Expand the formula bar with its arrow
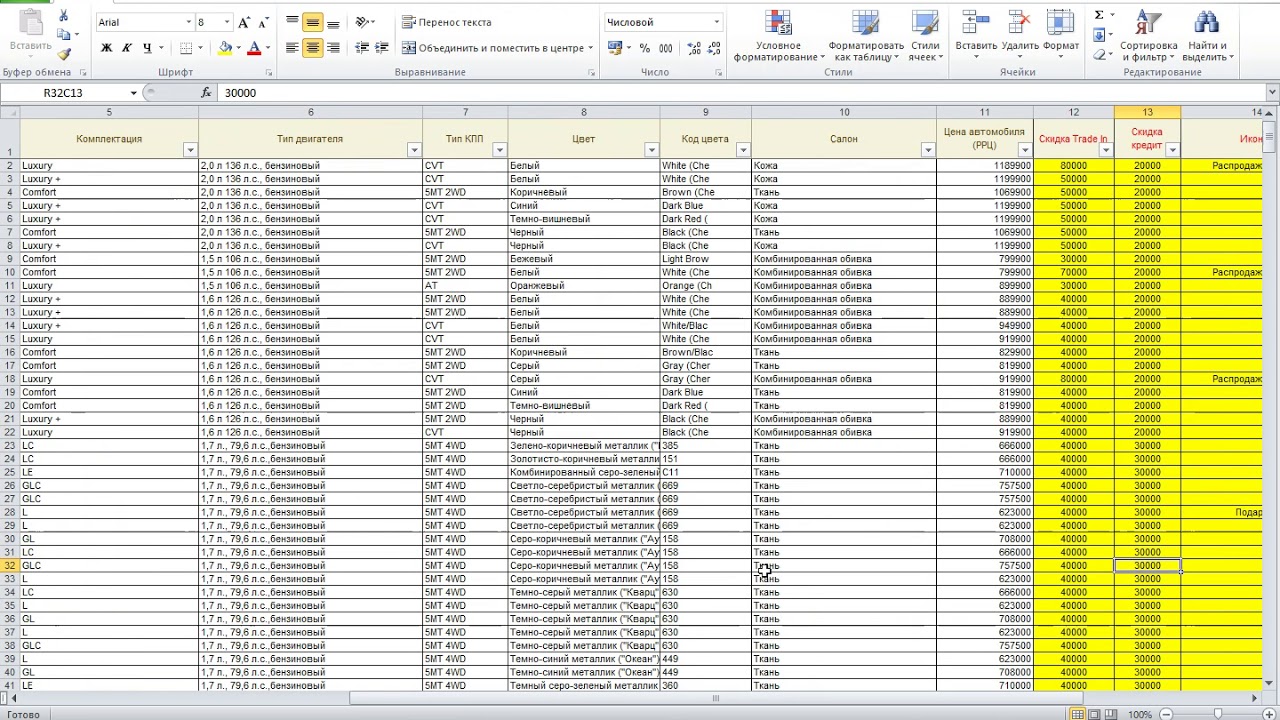This screenshot has height=720, width=1280. (1272, 92)
